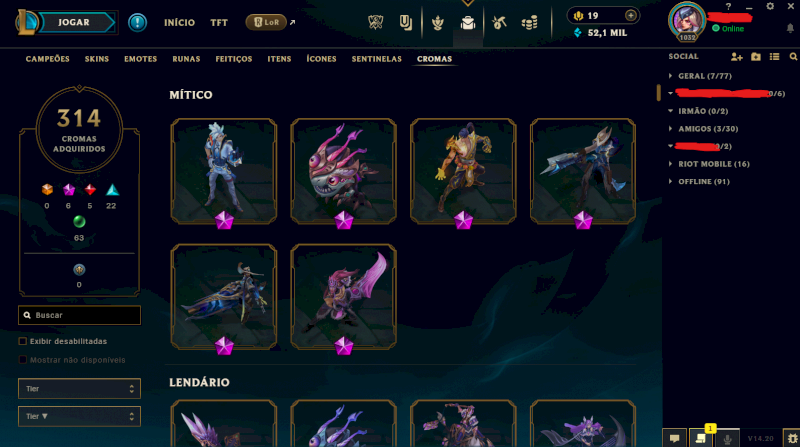Image resolution: width=800 pixels, height=447 pixels.
Task: Toggle Mostrar não disponíveis checkbox
Action: [x=22, y=360]
